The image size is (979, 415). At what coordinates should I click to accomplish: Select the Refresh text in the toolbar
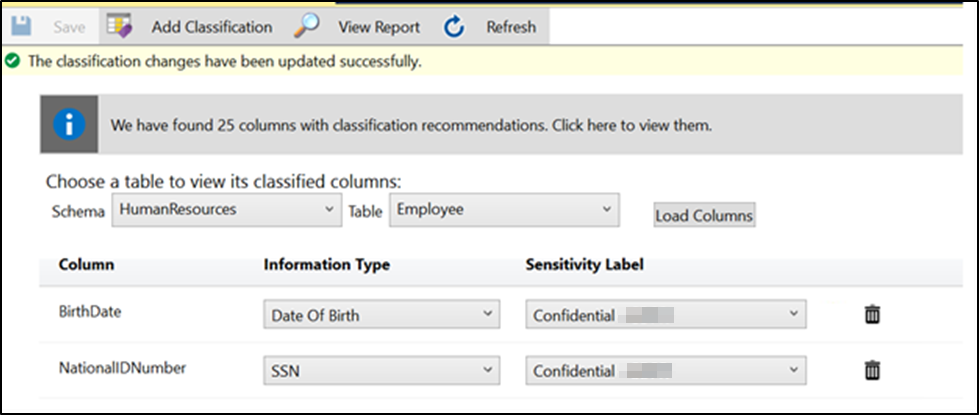(511, 27)
